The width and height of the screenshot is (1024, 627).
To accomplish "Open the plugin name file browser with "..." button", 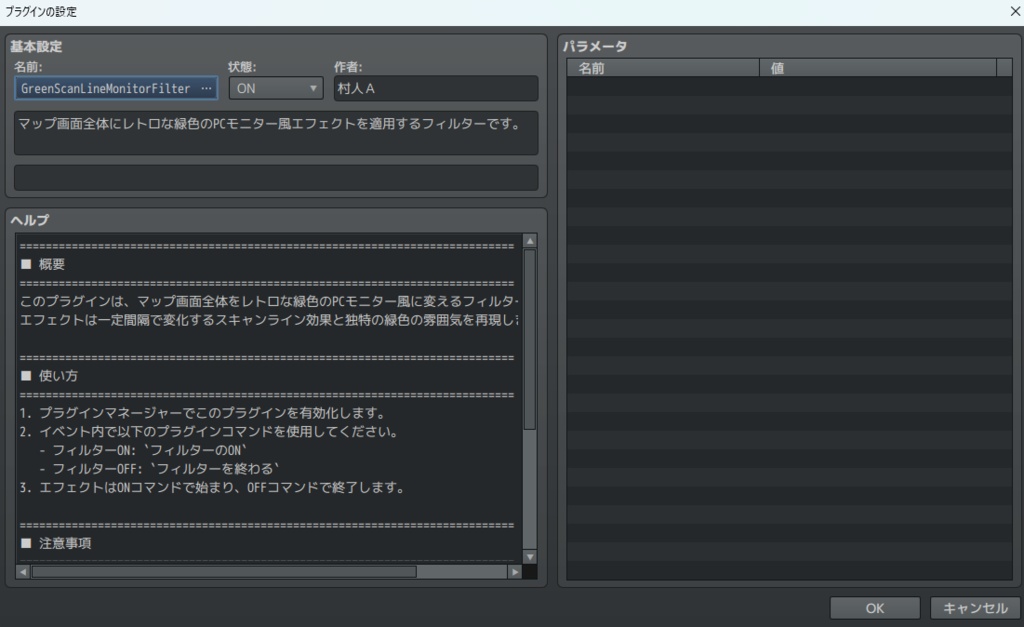I will tap(204, 88).
